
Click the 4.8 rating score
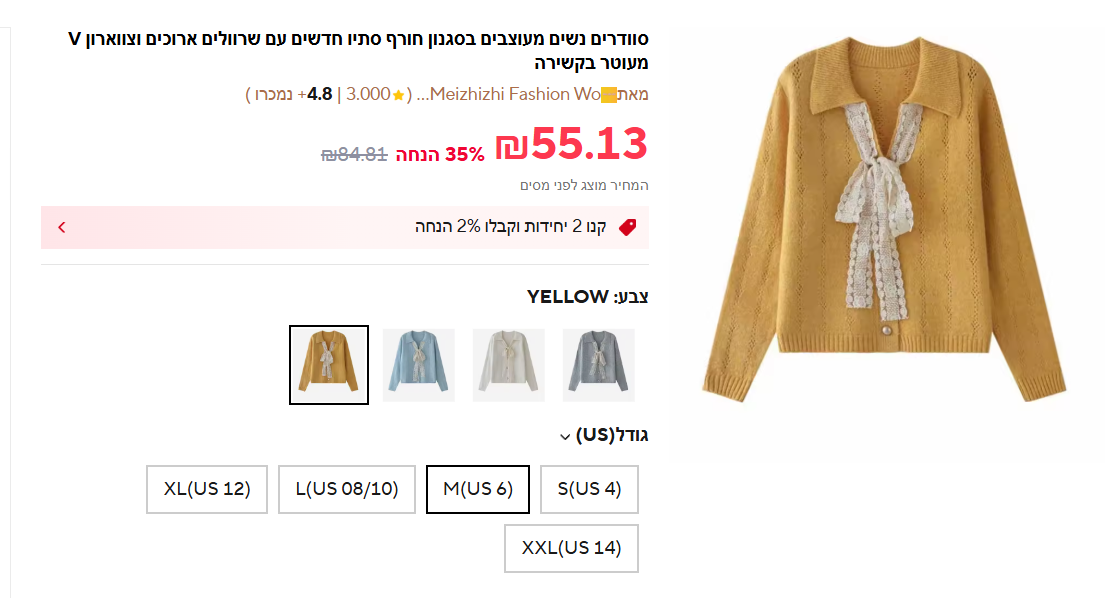pos(319,95)
